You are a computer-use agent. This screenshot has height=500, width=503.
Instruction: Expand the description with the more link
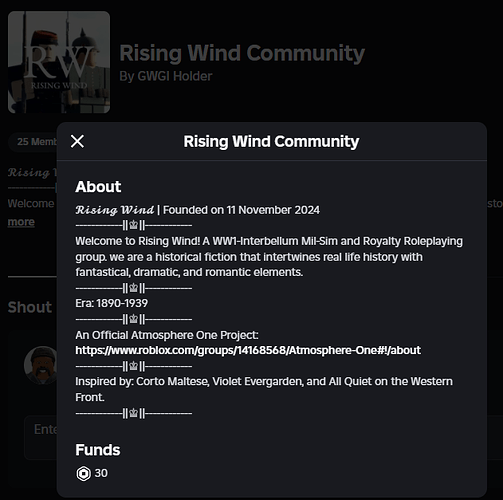click(21, 222)
